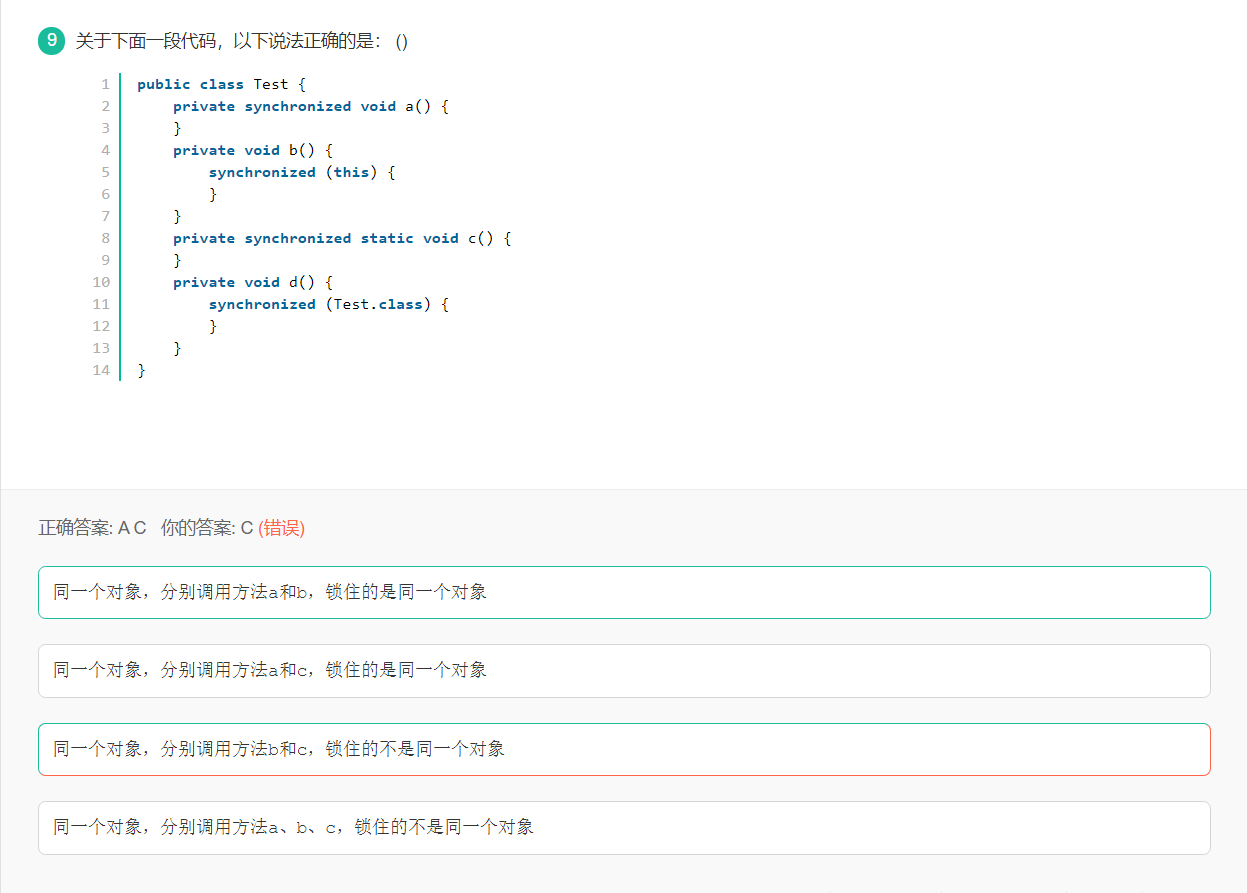
Task: Click line number 11 in code gutter
Action: (x=101, y=304)
